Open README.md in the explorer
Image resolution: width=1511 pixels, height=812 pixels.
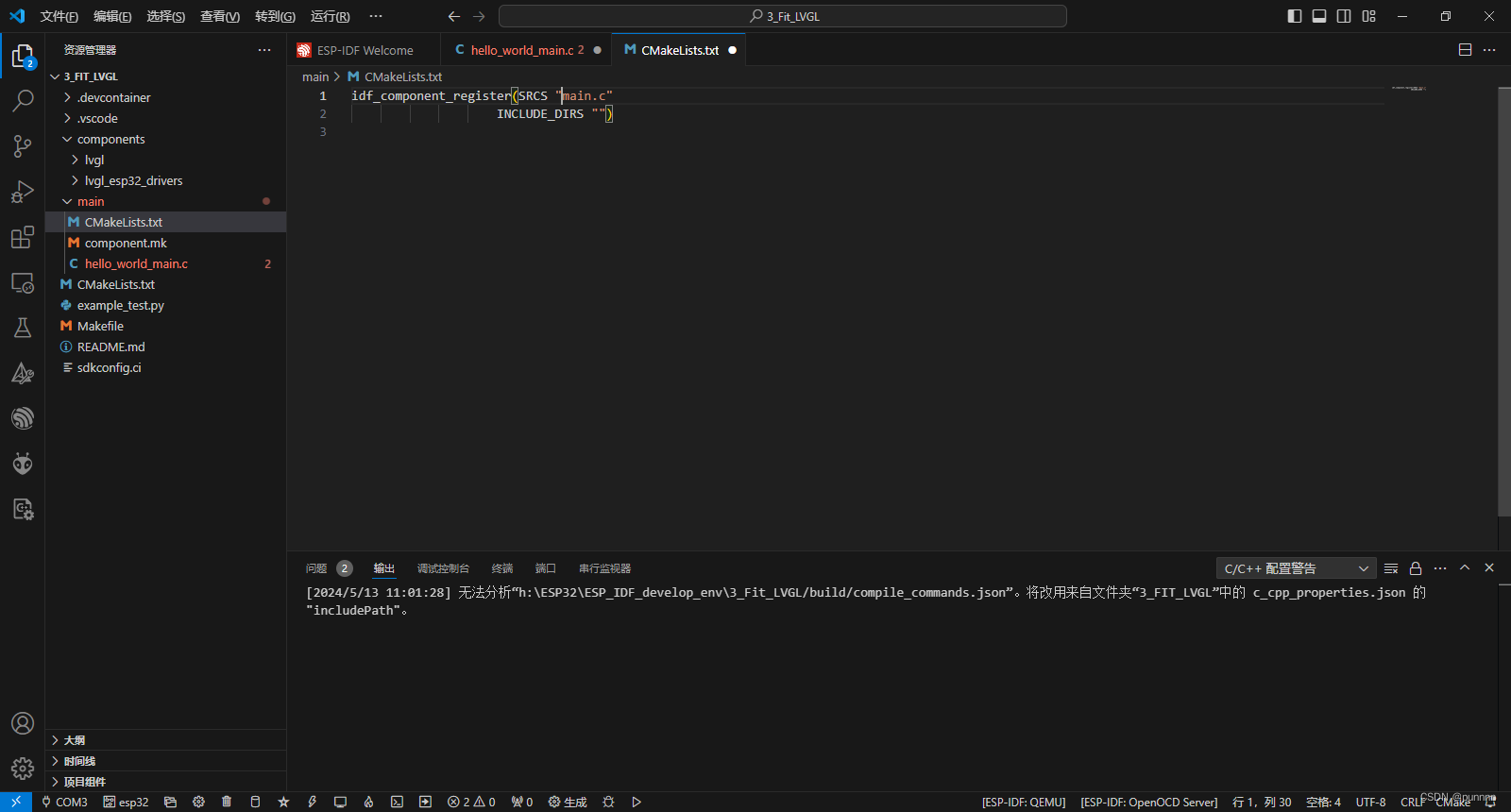(165, 347)
